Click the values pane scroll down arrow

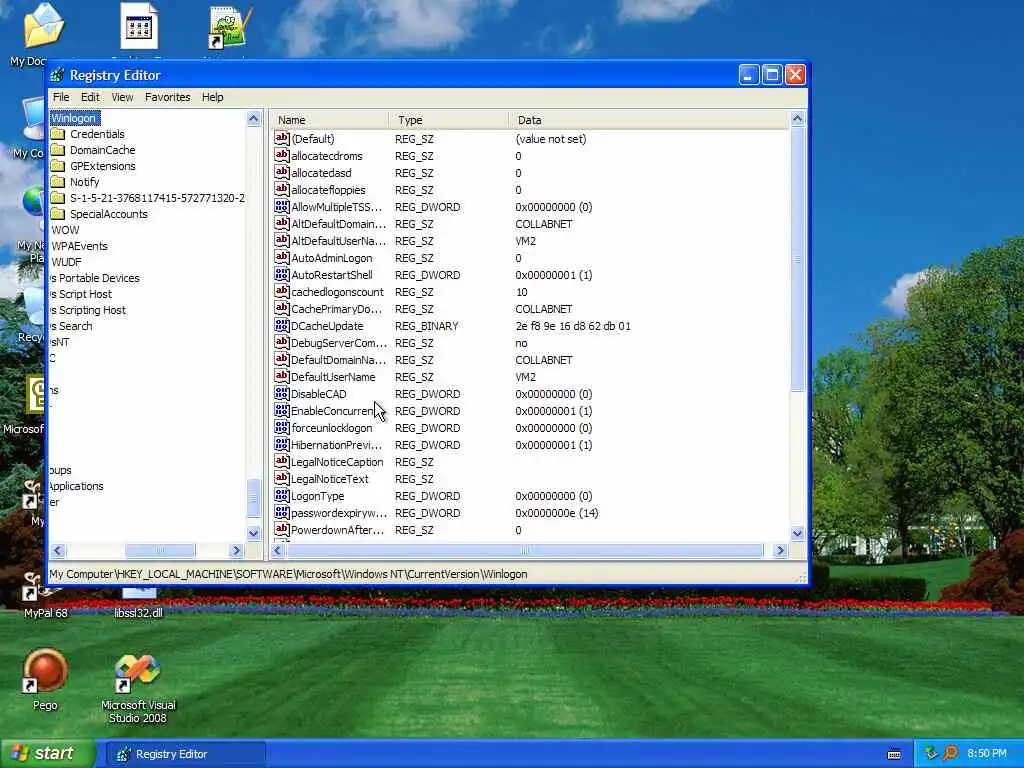(797, 533)
